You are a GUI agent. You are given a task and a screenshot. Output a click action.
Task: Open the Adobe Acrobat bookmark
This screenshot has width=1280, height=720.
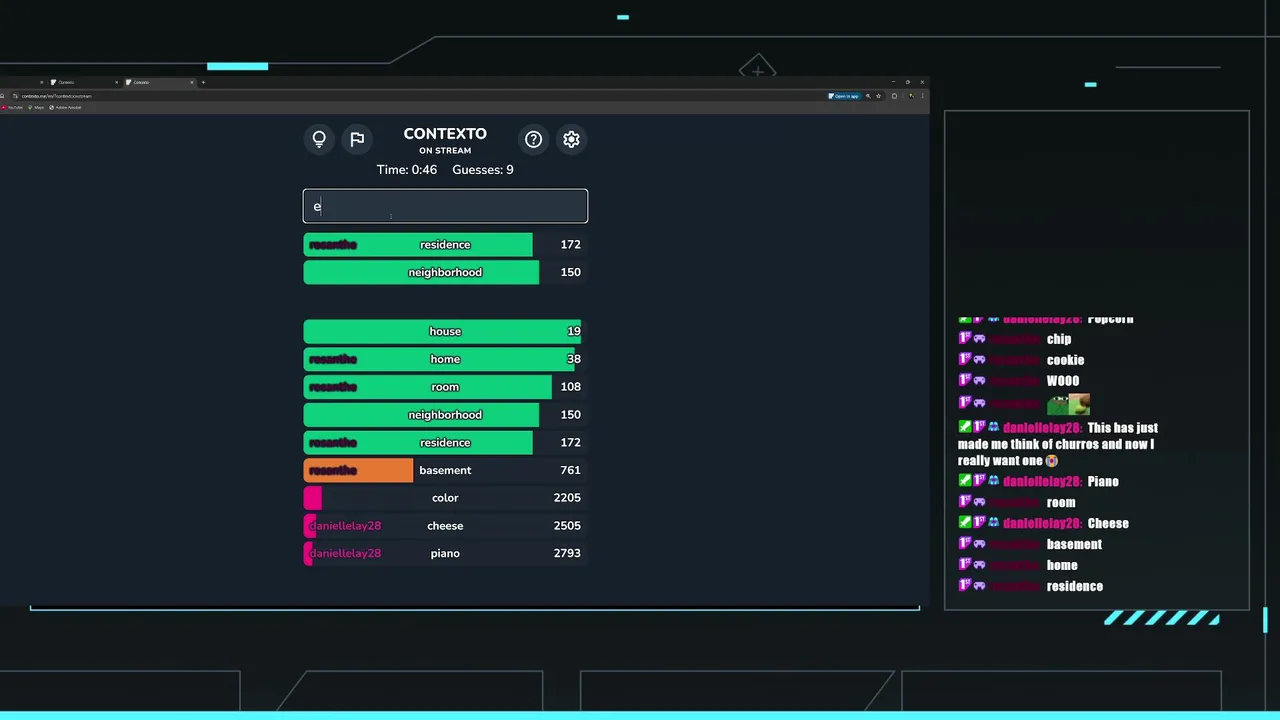65,107
